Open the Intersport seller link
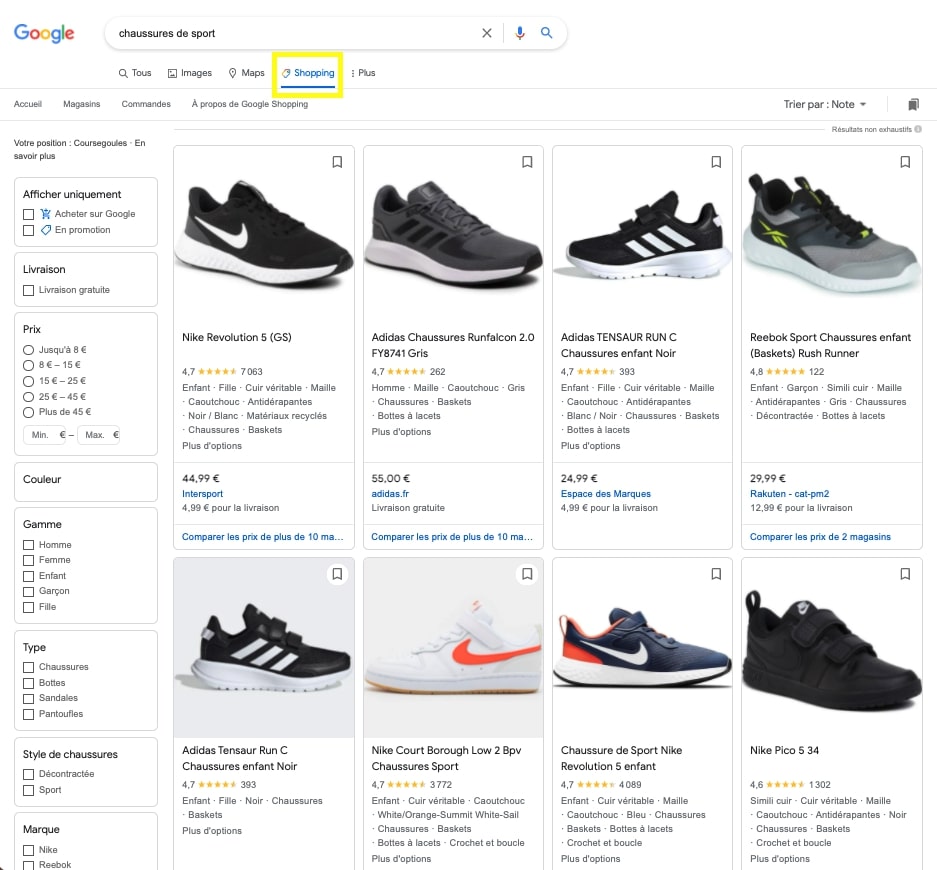This screenshot has width=937, height=870. pos(203,494)
